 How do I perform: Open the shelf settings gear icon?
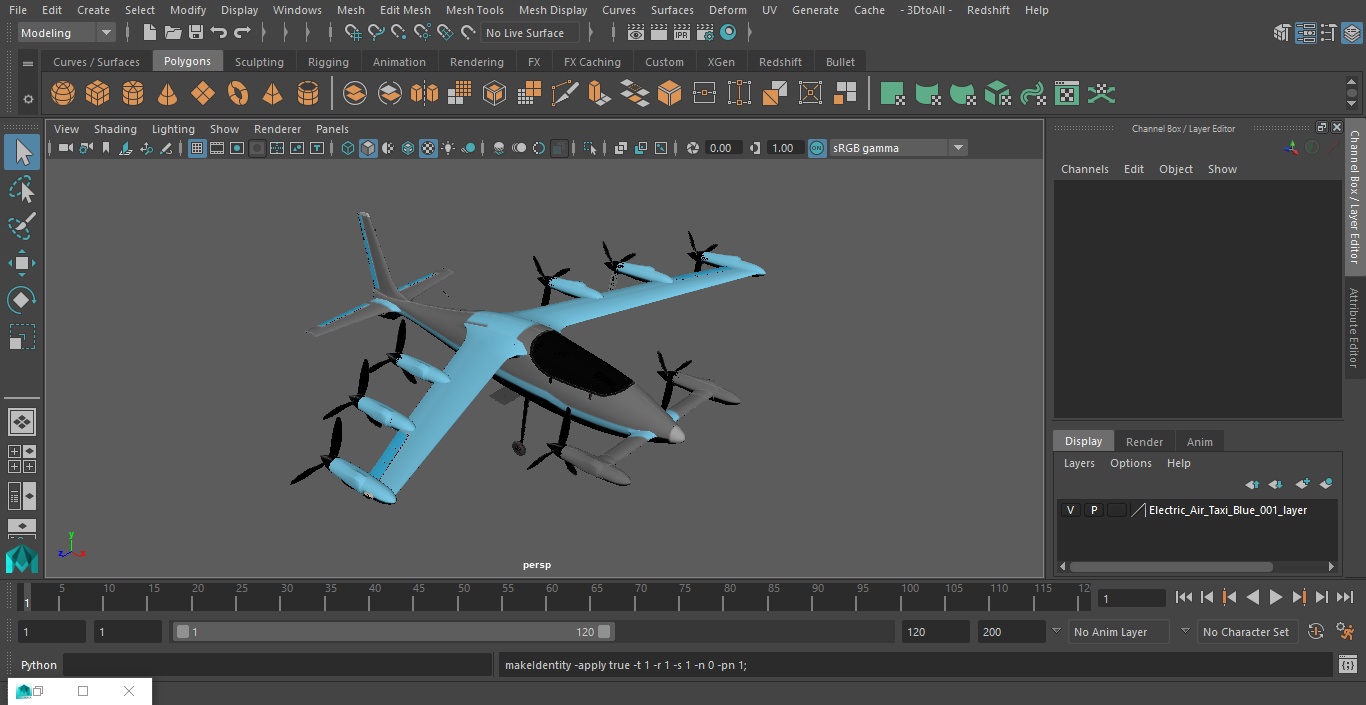click(28, 99)
